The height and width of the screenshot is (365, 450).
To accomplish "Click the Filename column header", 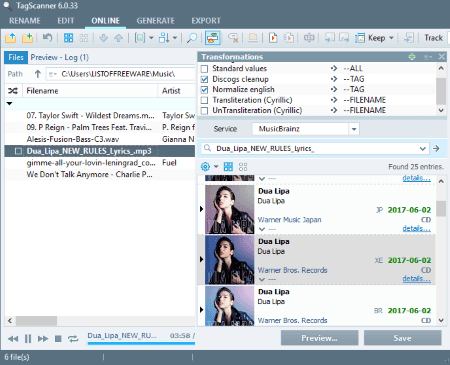I will [x=90, y=91].
